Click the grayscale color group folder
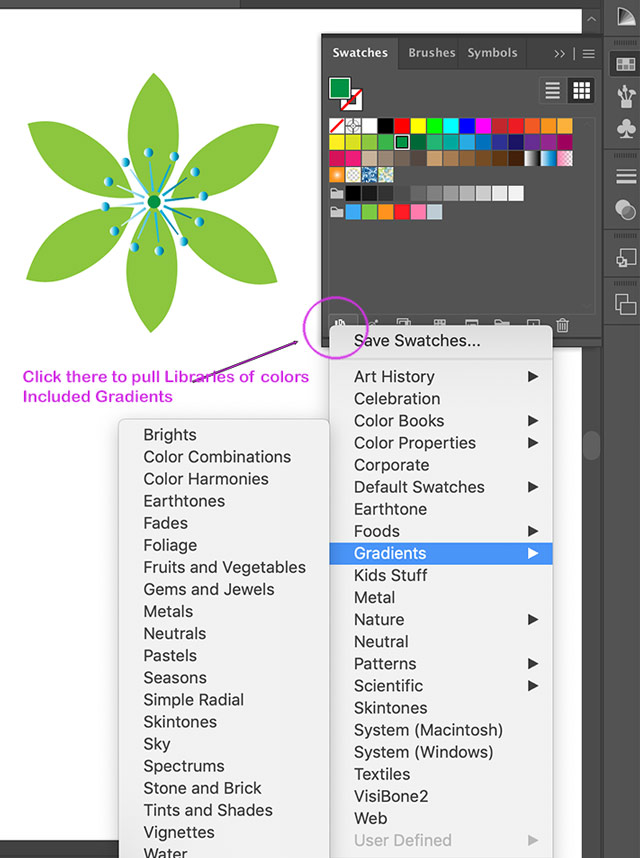640x858 pixels. pyautogui.click(x=337, y=193)
